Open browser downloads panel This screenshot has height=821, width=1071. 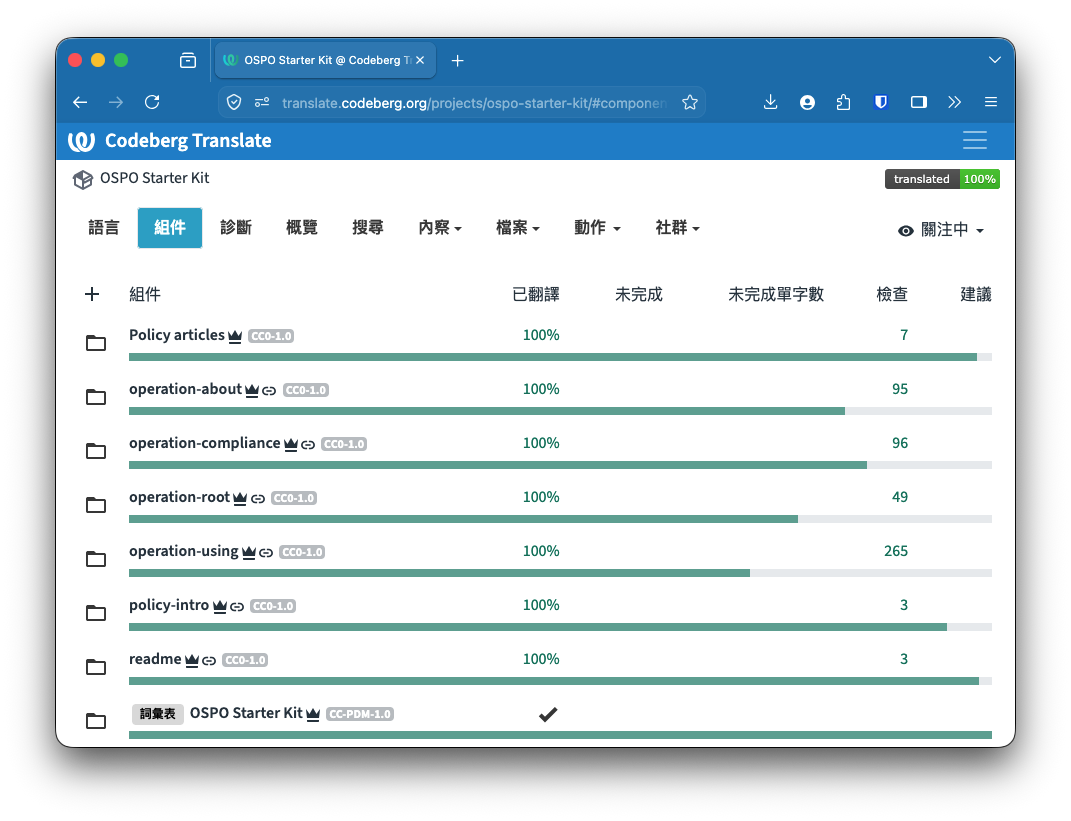click(770, 102)
